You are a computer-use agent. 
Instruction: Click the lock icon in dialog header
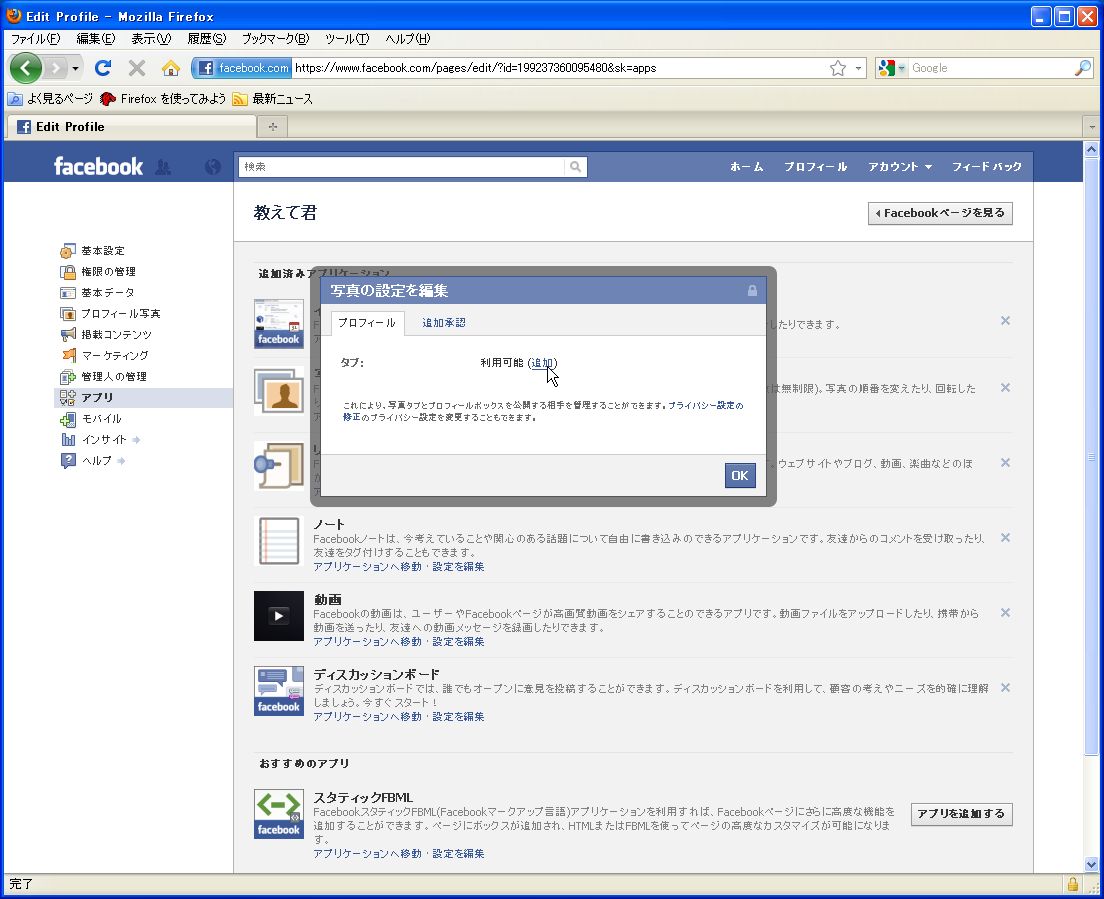click(x=752, y=291)
